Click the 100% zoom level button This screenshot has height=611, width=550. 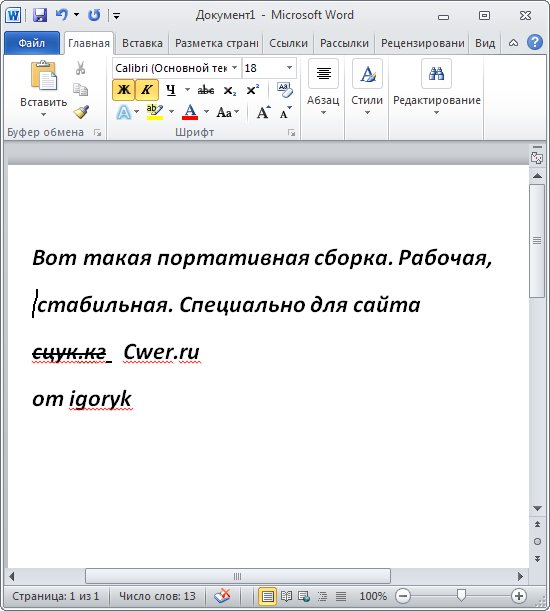373,596
